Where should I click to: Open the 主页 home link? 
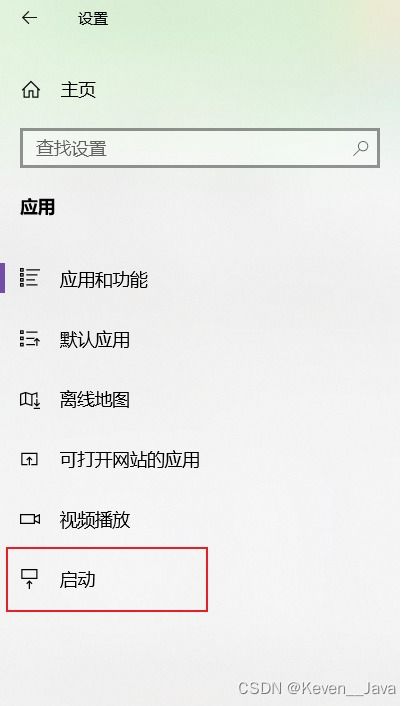click(x=78, y=90)
